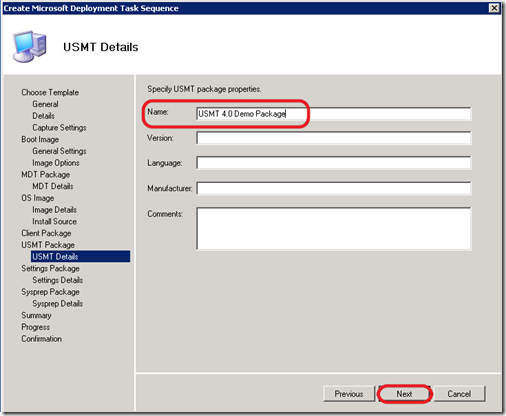Click the 'Manufacturer:' label
Screen dimensions: 506x416
click(x=170, y=188)
